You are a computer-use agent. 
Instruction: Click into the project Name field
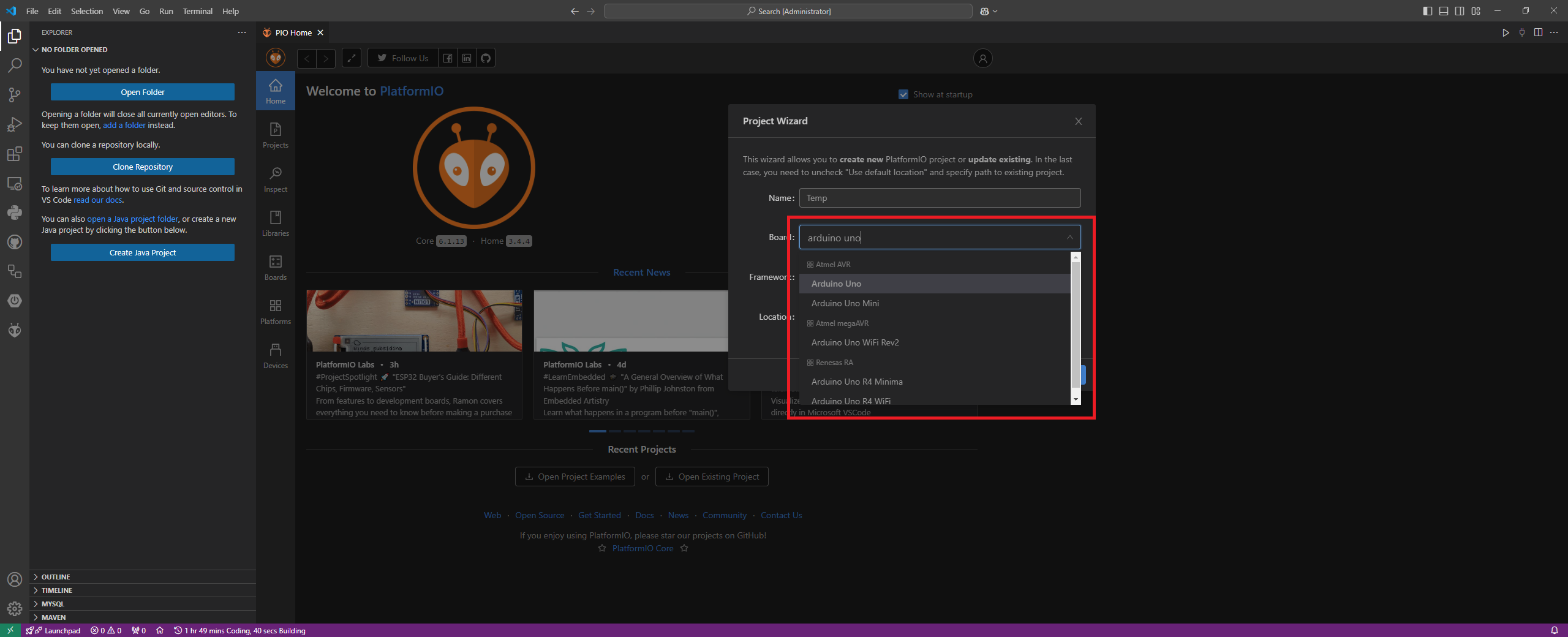[940, 198]
